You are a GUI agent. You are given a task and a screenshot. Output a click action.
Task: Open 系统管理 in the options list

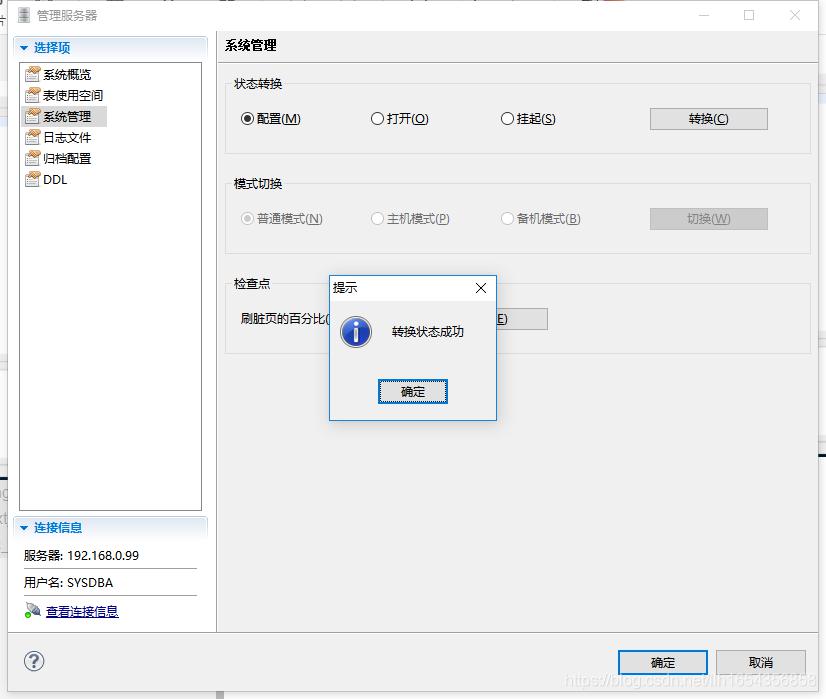click(x=67, y=116)
